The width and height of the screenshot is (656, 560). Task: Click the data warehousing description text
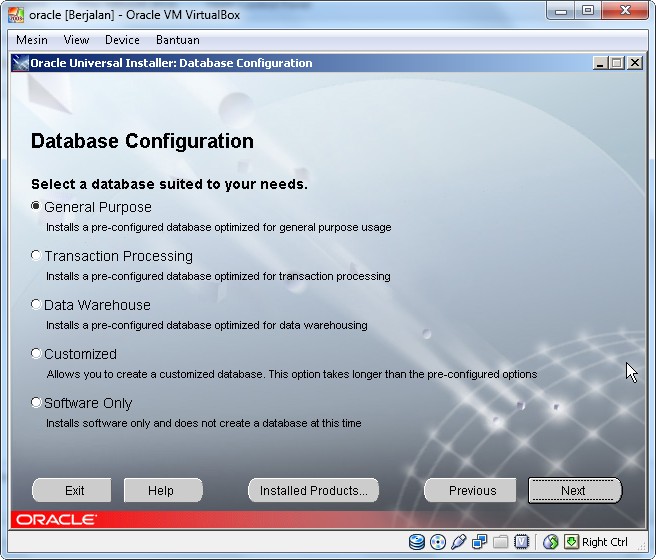coord(207,325)
